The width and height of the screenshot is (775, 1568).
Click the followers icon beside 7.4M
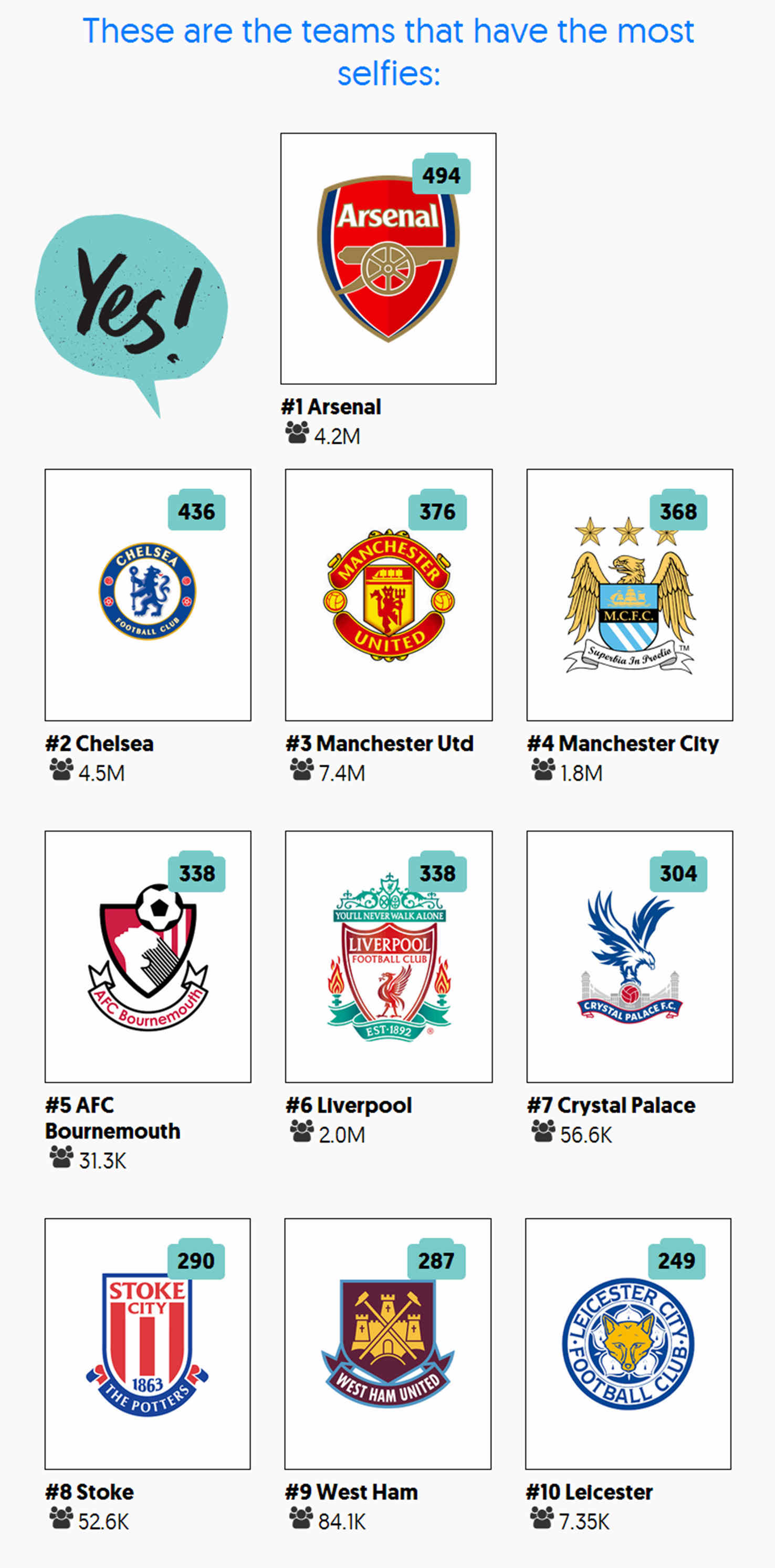pos(301,770)
